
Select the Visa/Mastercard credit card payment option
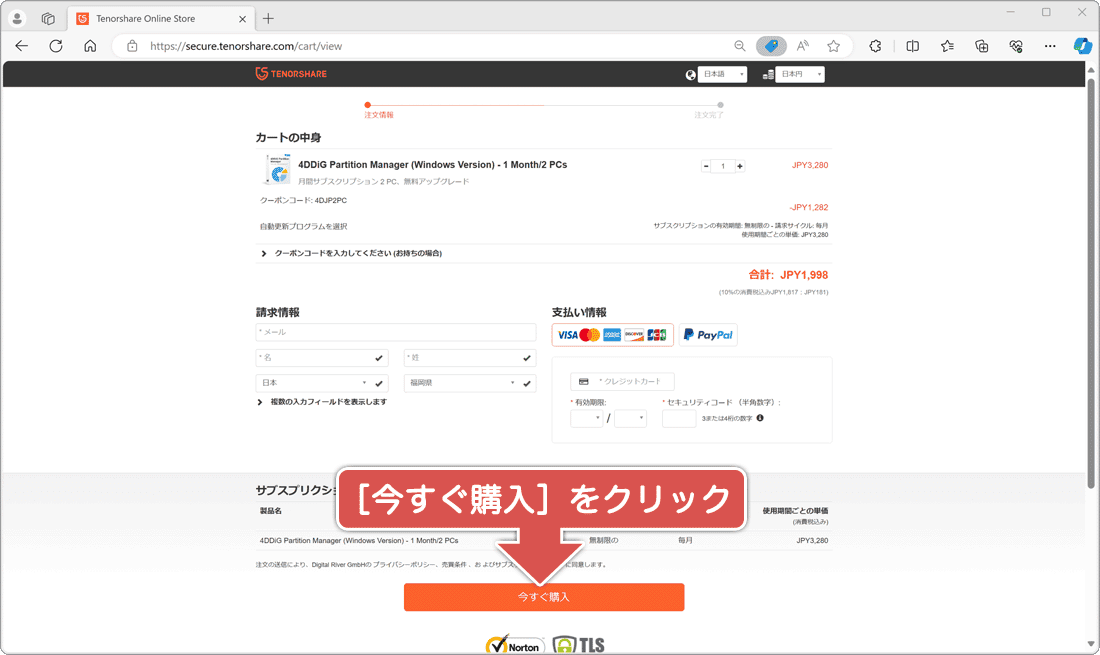(x=612, y=334)
